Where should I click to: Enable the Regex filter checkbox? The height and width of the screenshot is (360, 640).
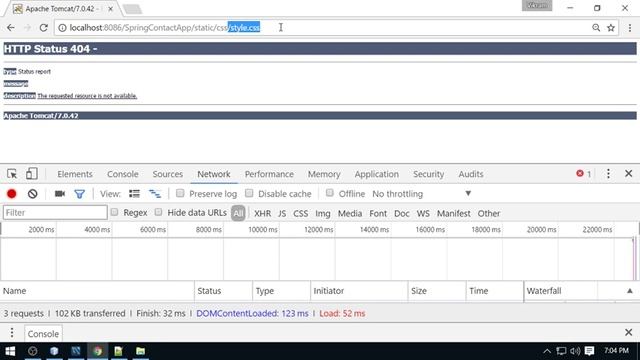115,212
